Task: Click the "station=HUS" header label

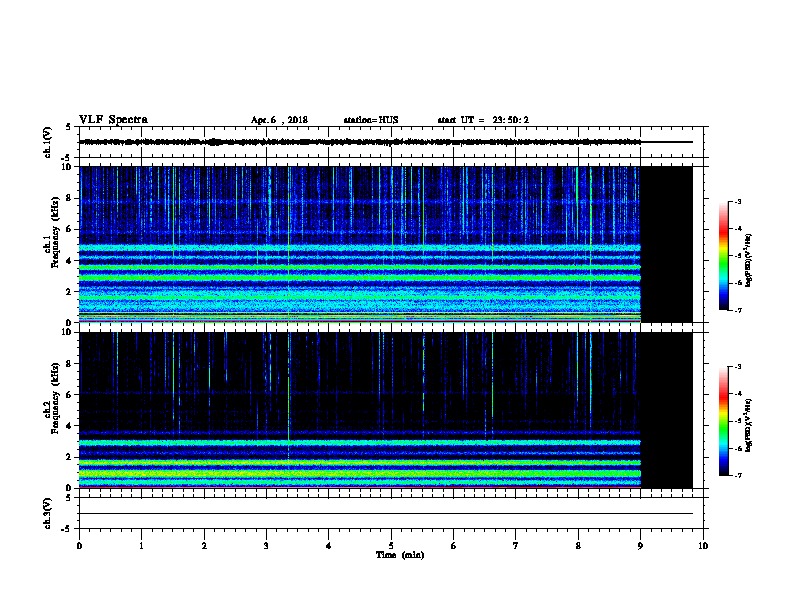Action: pyautogui.click(x=371, y=120)
